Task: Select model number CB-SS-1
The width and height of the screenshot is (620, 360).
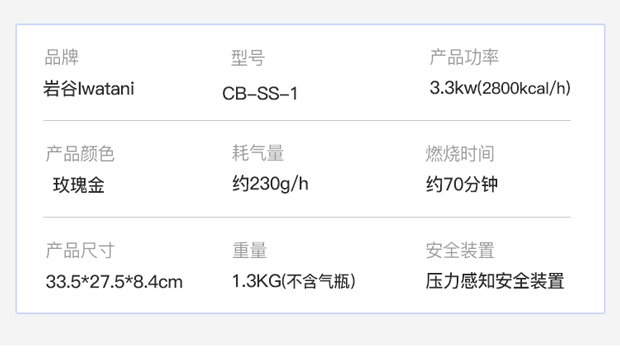Action: pos(260,94)
